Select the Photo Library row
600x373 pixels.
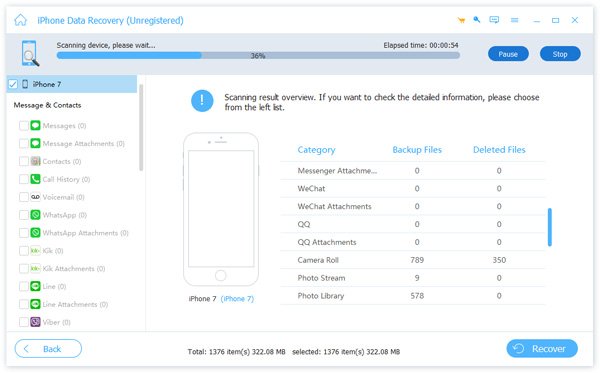pyautogui.click(x=412, y=296)
